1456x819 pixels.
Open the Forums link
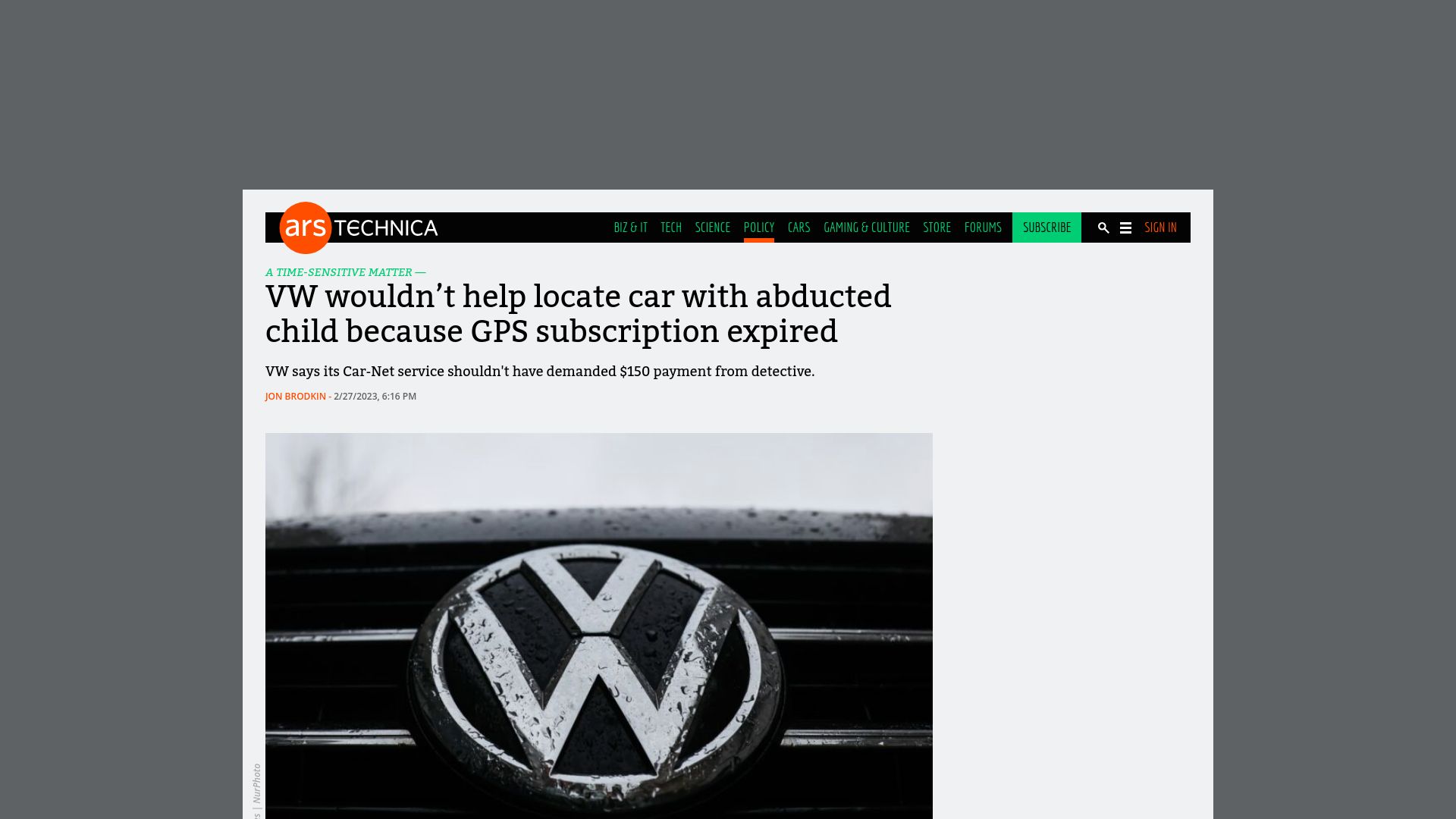983,227
